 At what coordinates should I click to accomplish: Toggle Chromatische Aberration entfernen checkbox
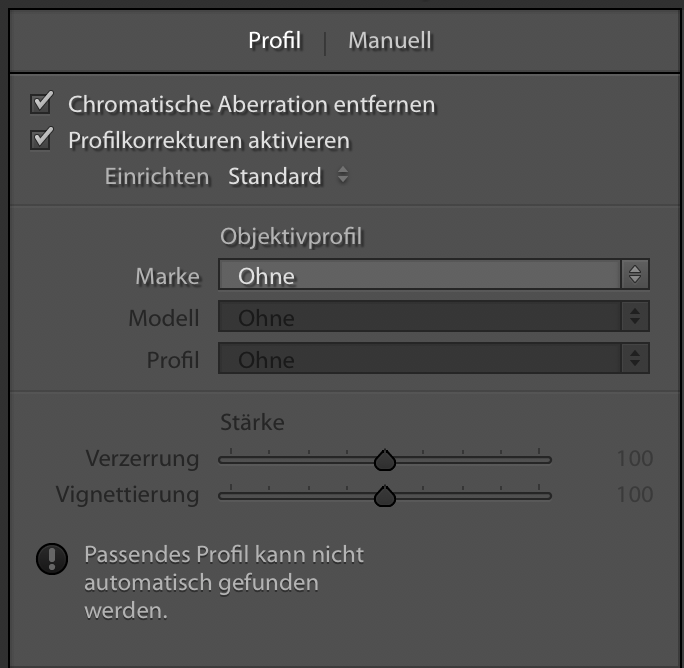41,102
